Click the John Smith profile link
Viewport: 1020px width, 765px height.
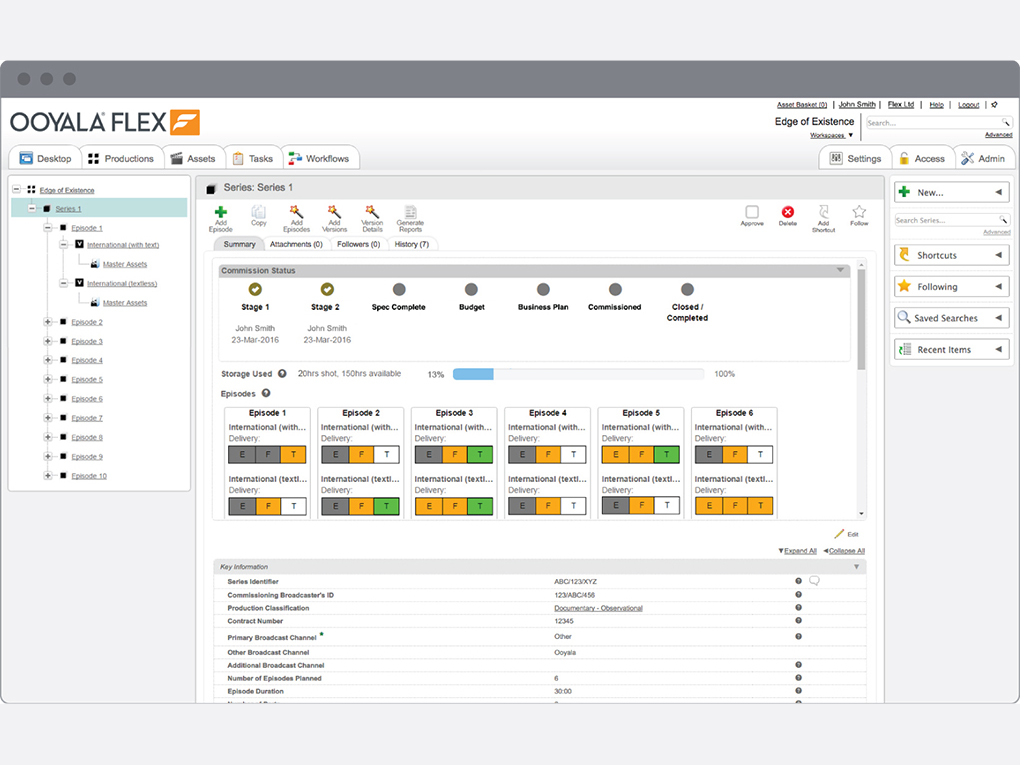[857, 105]
